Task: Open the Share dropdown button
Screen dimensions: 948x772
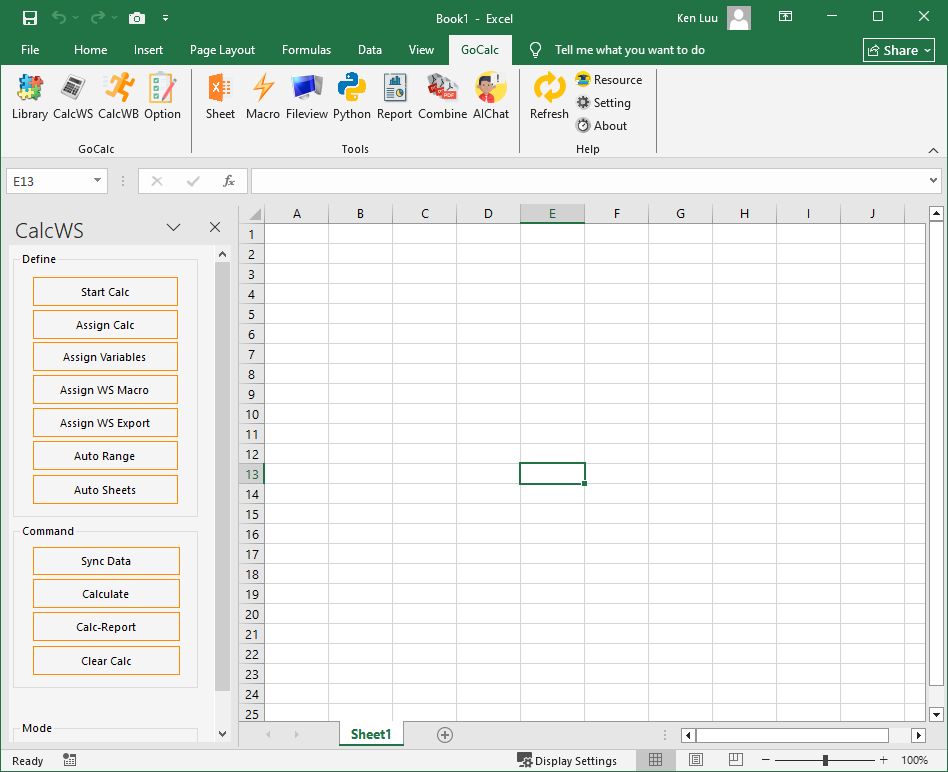Action: tap(898, 50)
